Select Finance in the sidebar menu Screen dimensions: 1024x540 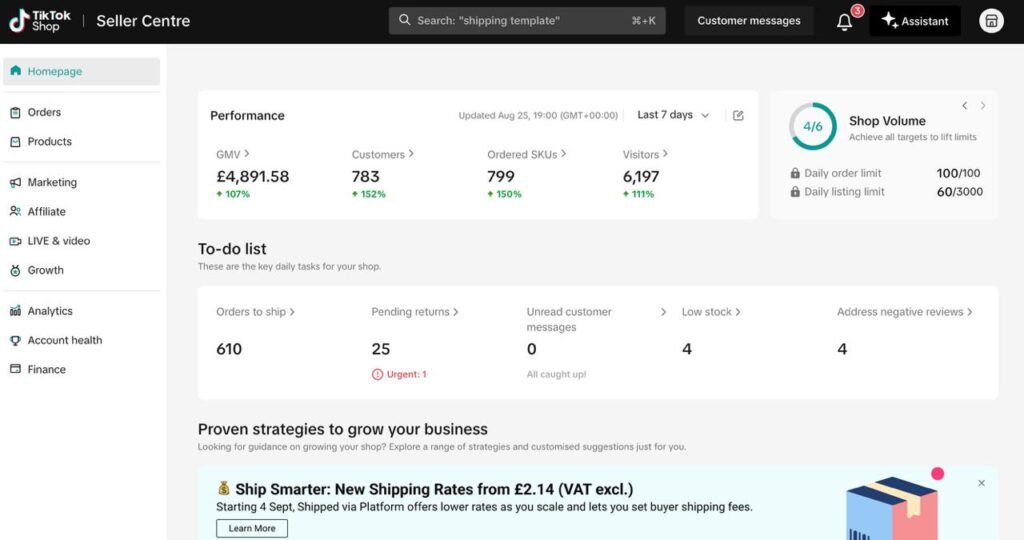(x=46, y=370)
